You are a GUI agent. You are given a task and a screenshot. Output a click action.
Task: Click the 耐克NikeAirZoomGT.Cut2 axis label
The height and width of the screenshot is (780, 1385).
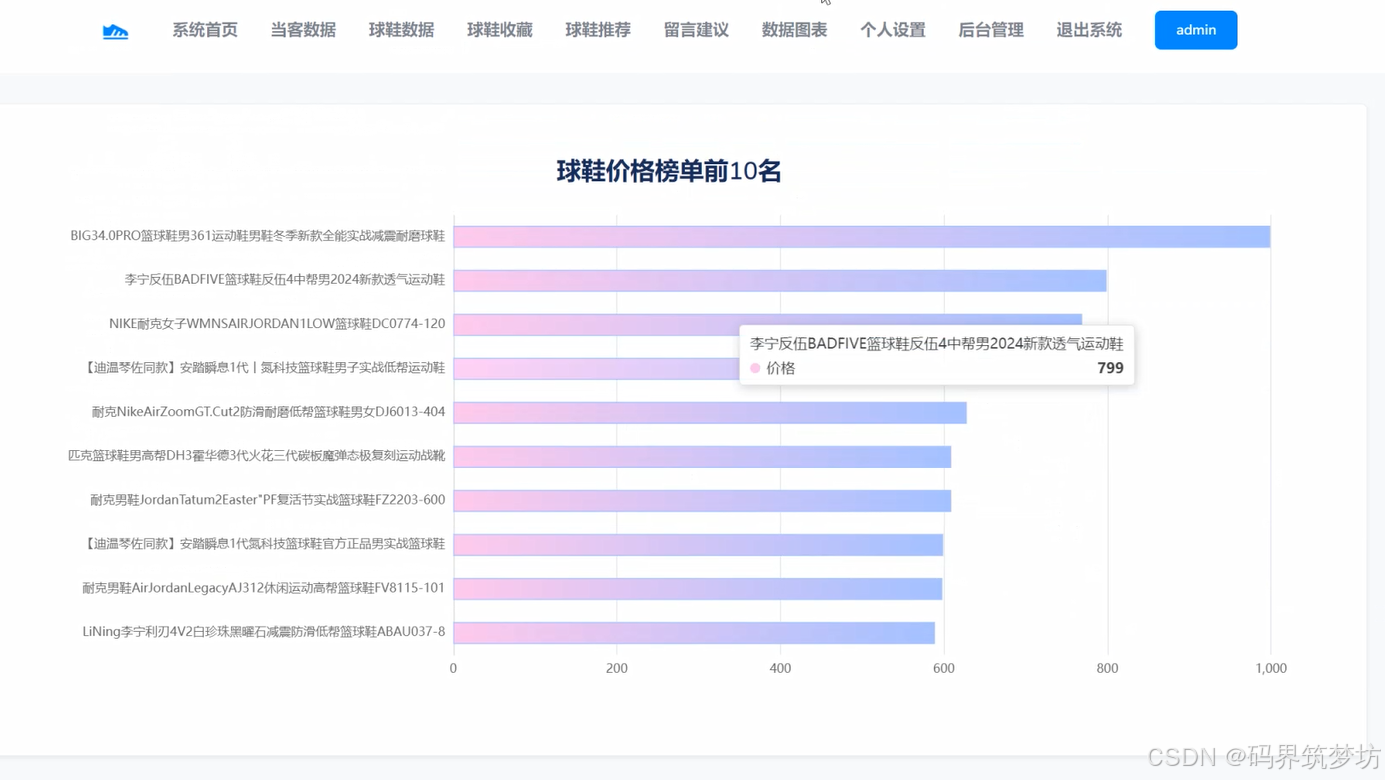tap(269, 412)
